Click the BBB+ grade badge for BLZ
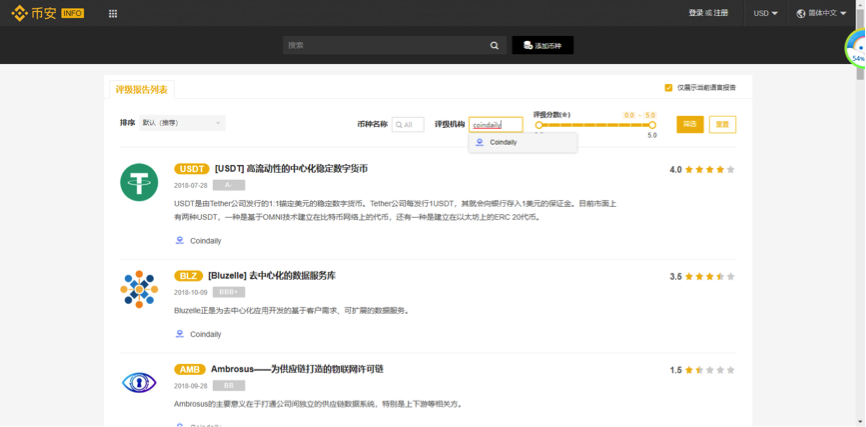The width and height of the screenshot is (866, 427). 229,292
